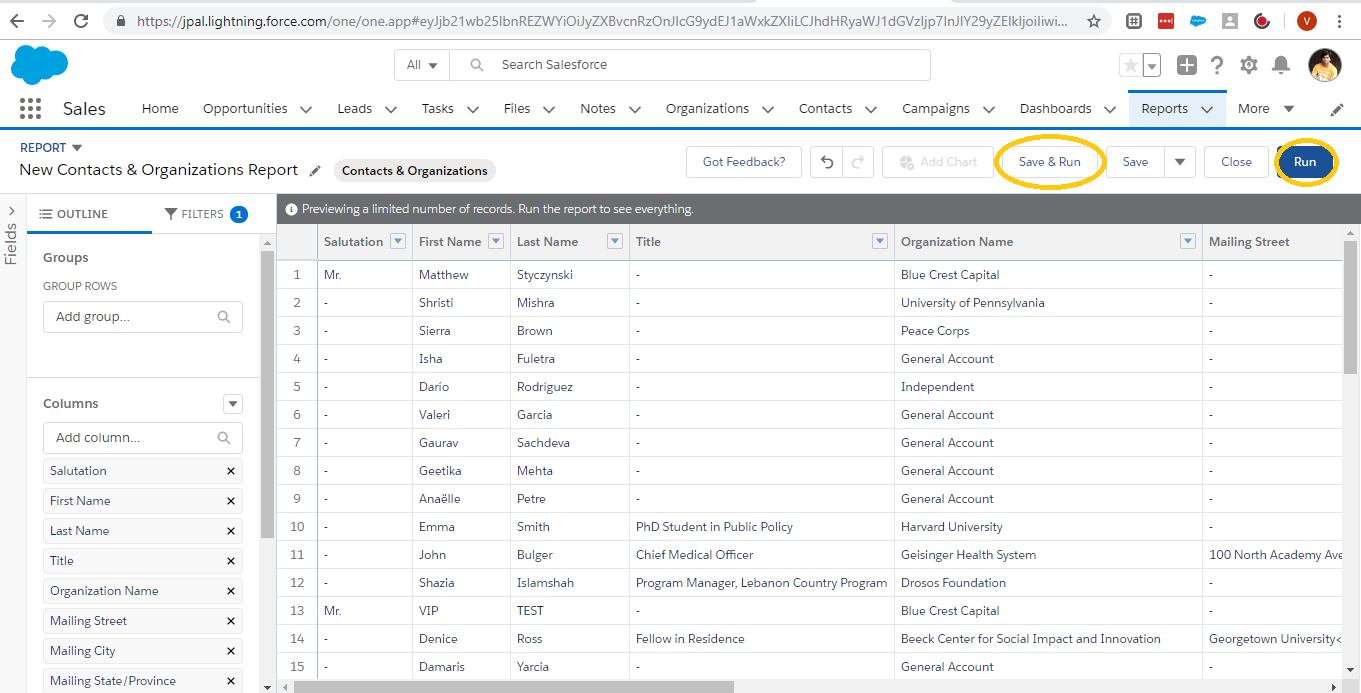Go to the Home tab
1361x693 pixels.
160,109
